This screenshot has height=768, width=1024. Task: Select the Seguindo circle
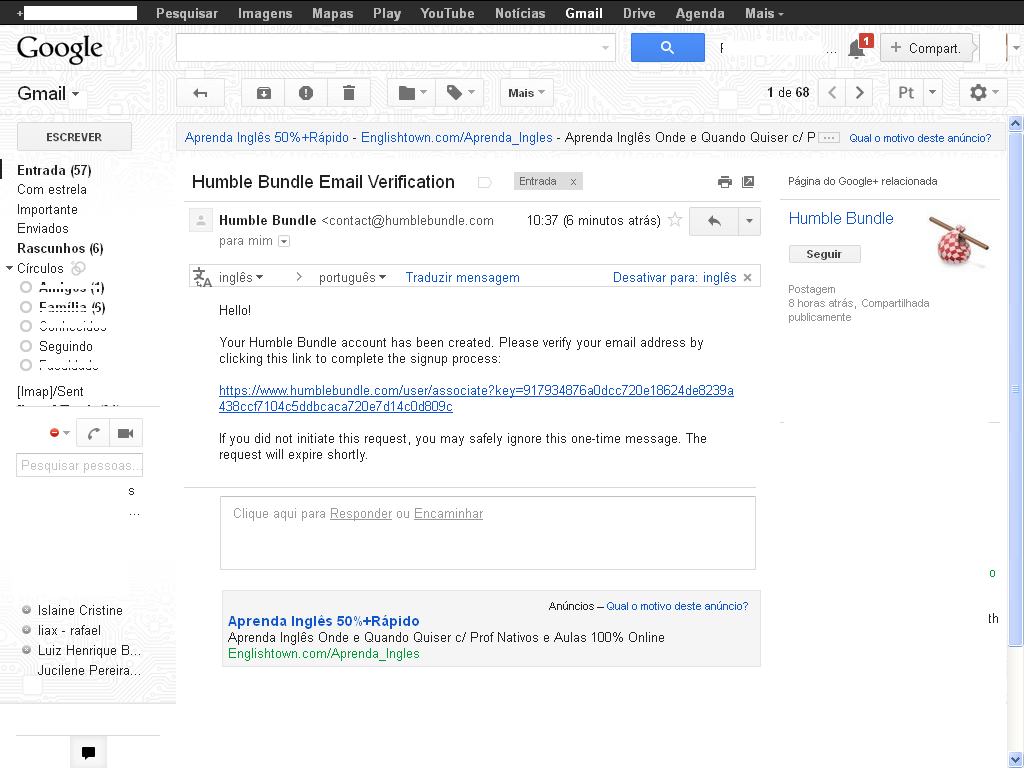[65, 347]
